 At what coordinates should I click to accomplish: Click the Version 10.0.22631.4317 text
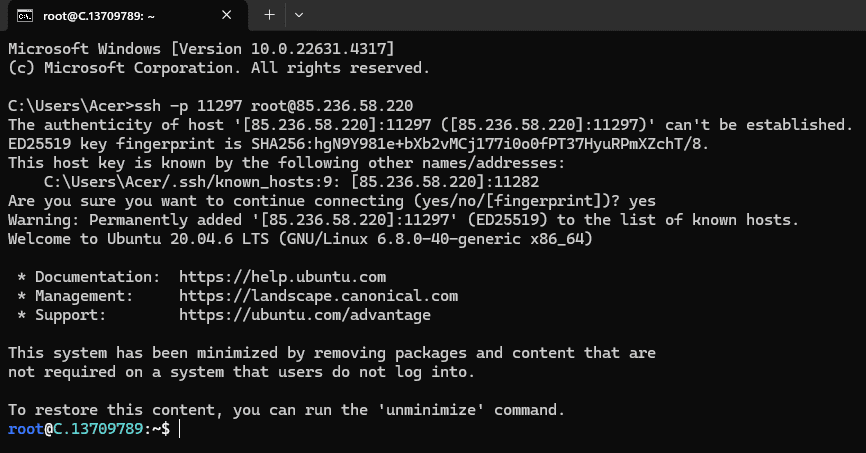282,49
